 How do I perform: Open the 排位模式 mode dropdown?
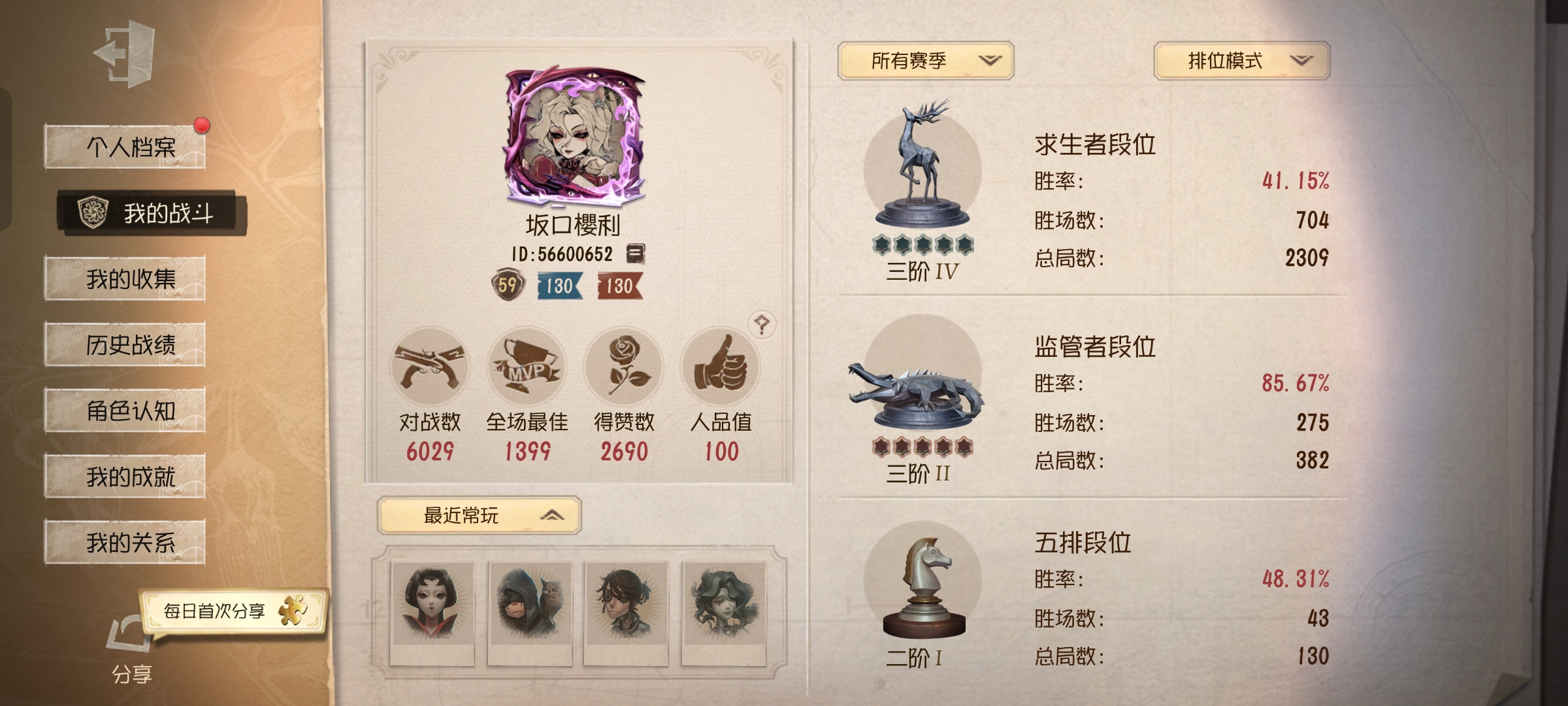click(1242, 61)
